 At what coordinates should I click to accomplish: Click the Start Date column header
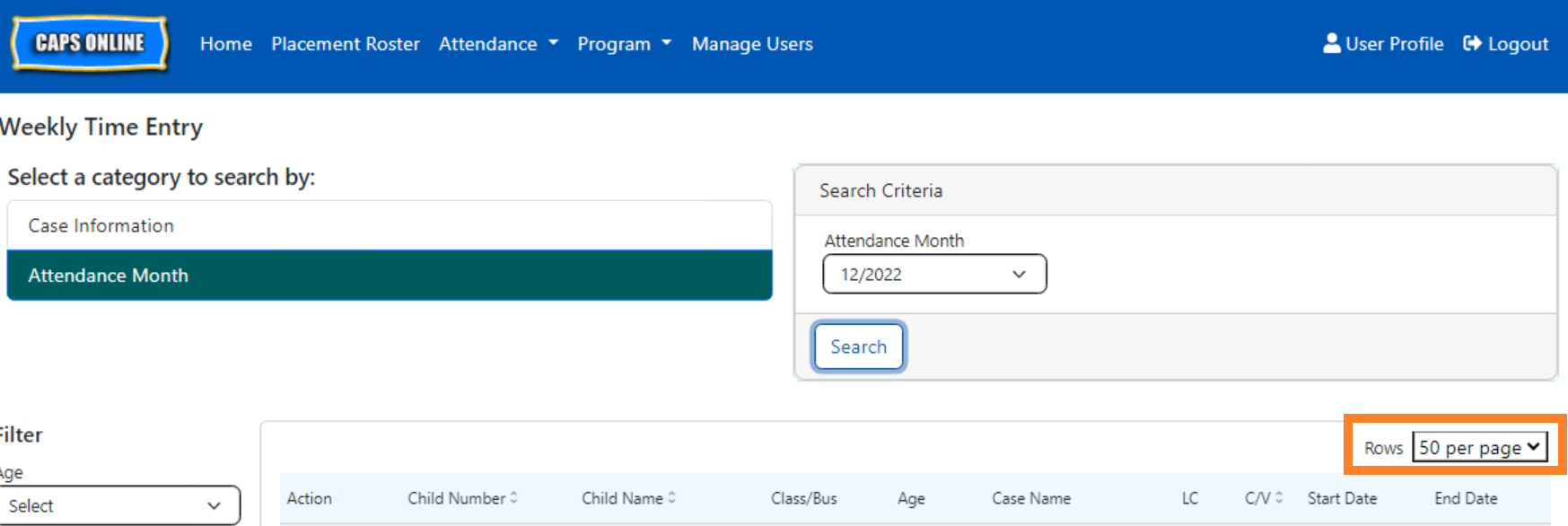[1342, 498]
